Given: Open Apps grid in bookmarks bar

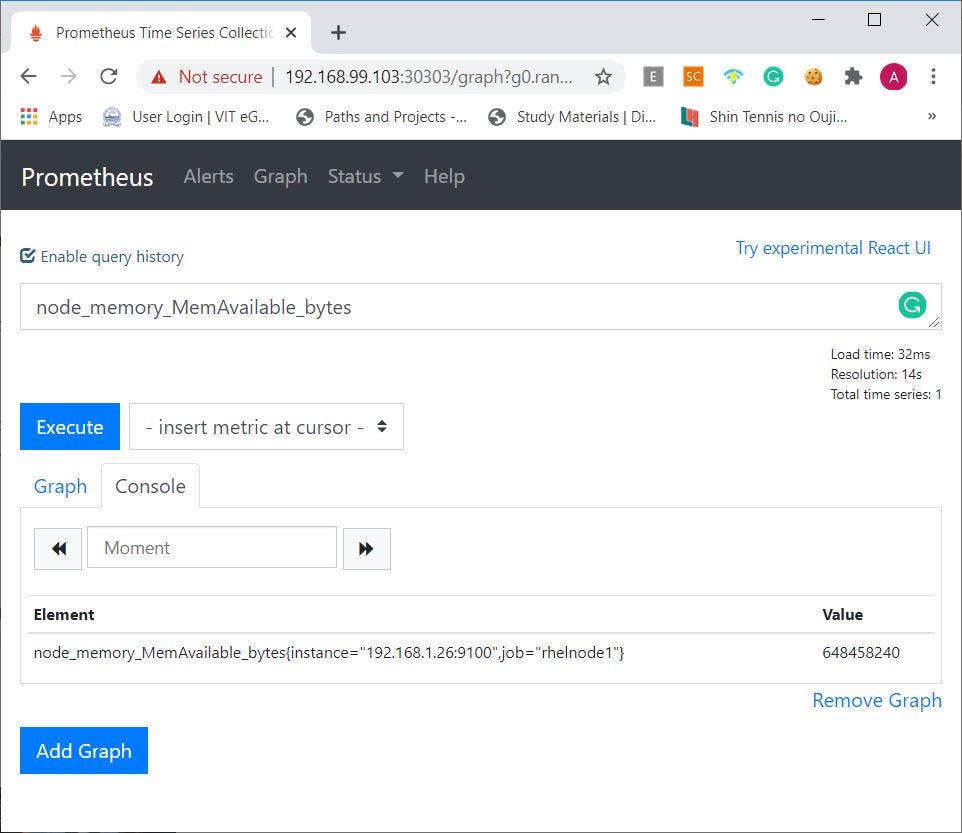Looking at the screenshot, I should 52,117.
